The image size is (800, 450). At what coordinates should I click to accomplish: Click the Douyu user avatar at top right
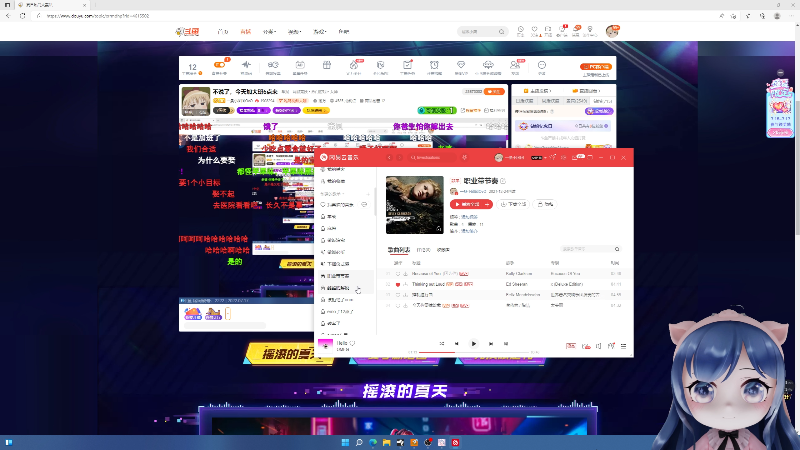612,31
